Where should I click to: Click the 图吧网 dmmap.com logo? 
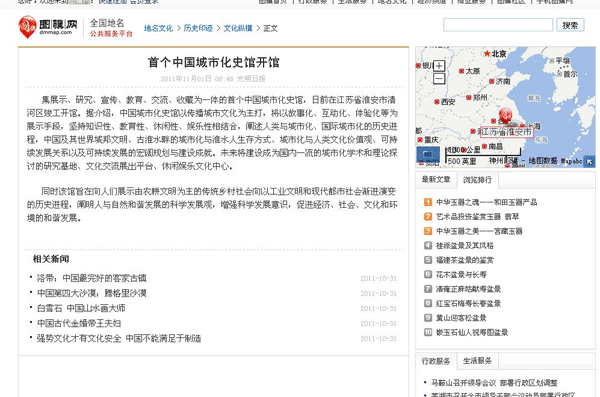pyautogui.click(x=48, y=27)
